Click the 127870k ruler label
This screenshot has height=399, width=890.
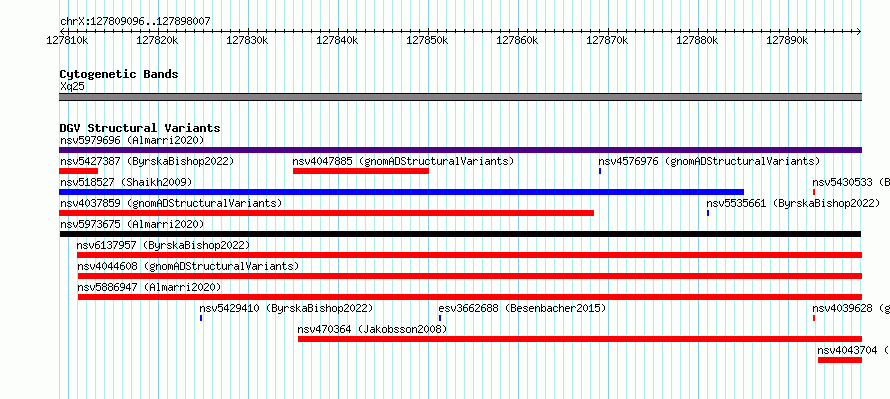[x=608, y=41]
